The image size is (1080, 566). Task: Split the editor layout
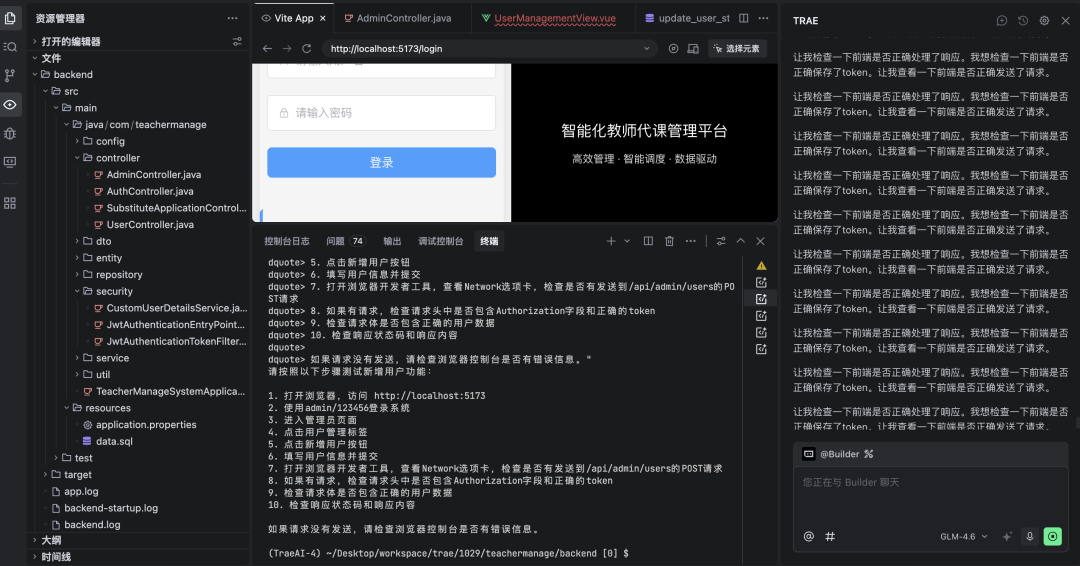(744, 18)
